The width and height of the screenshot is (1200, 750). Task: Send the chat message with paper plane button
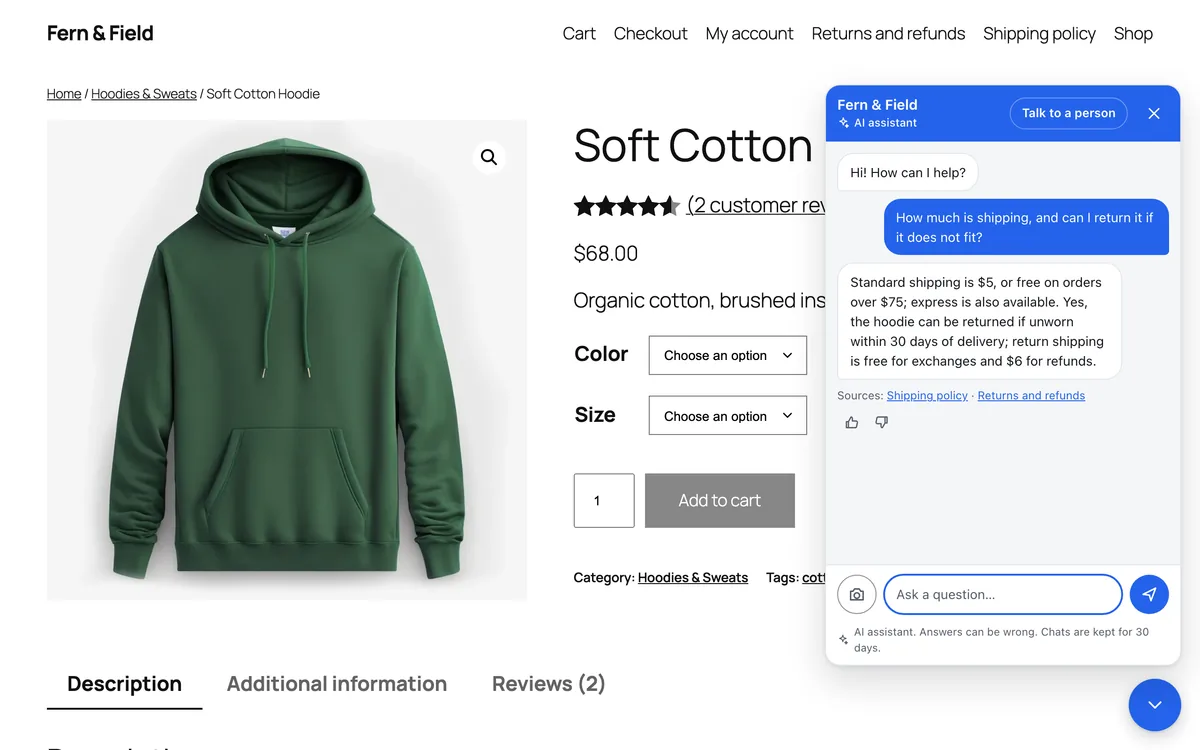click(1149, 594)
